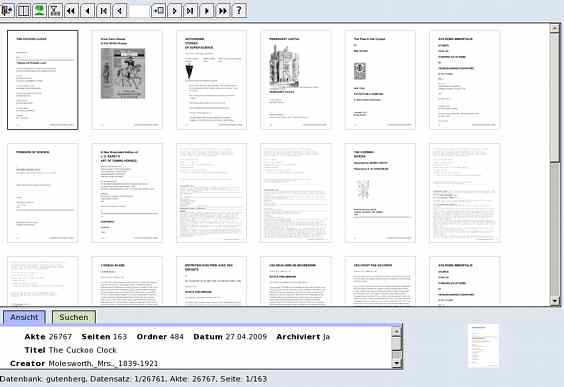Image resolution: width=564 pixels, height=387 pixels.
Task: Select the thumbnail with cowboy cover image
Action: [127, 80]
